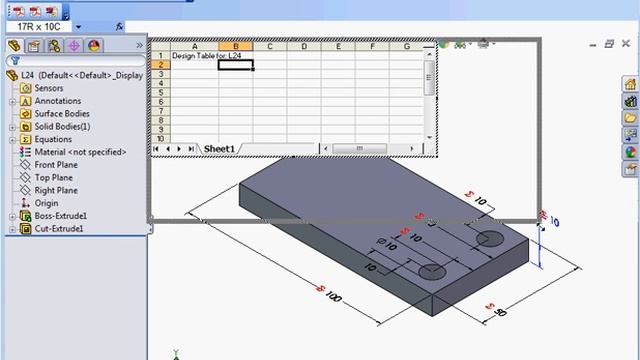Select Material <not specified> item
The width and height of the screenshot is (640, 360).
pyautogui.click(x=80, y=152)
